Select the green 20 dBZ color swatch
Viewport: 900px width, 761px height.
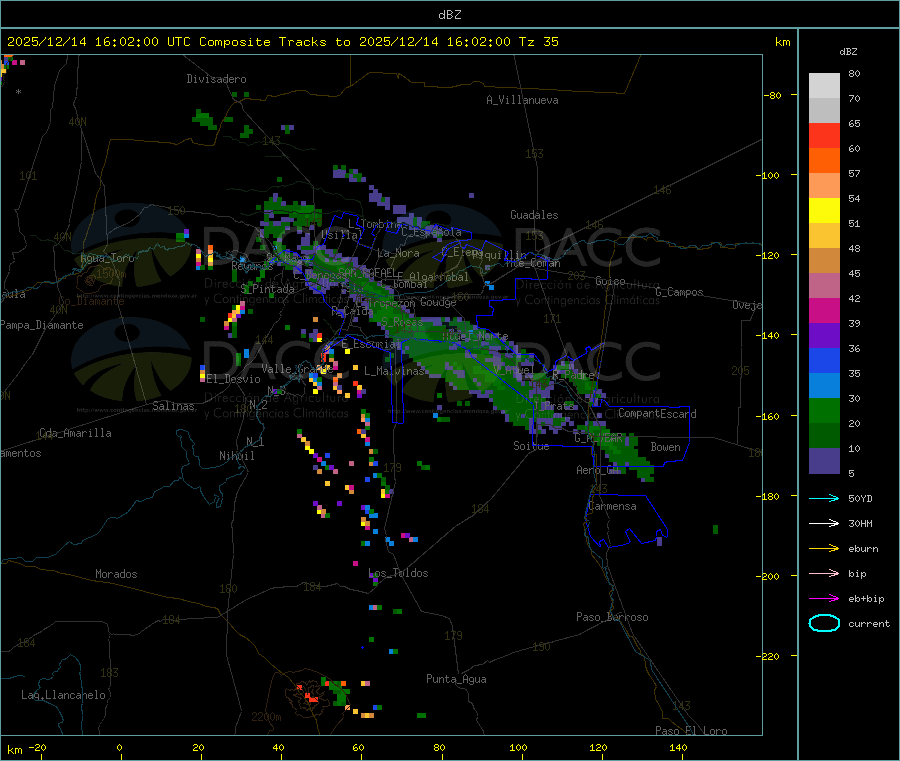(x=824, y=410)
